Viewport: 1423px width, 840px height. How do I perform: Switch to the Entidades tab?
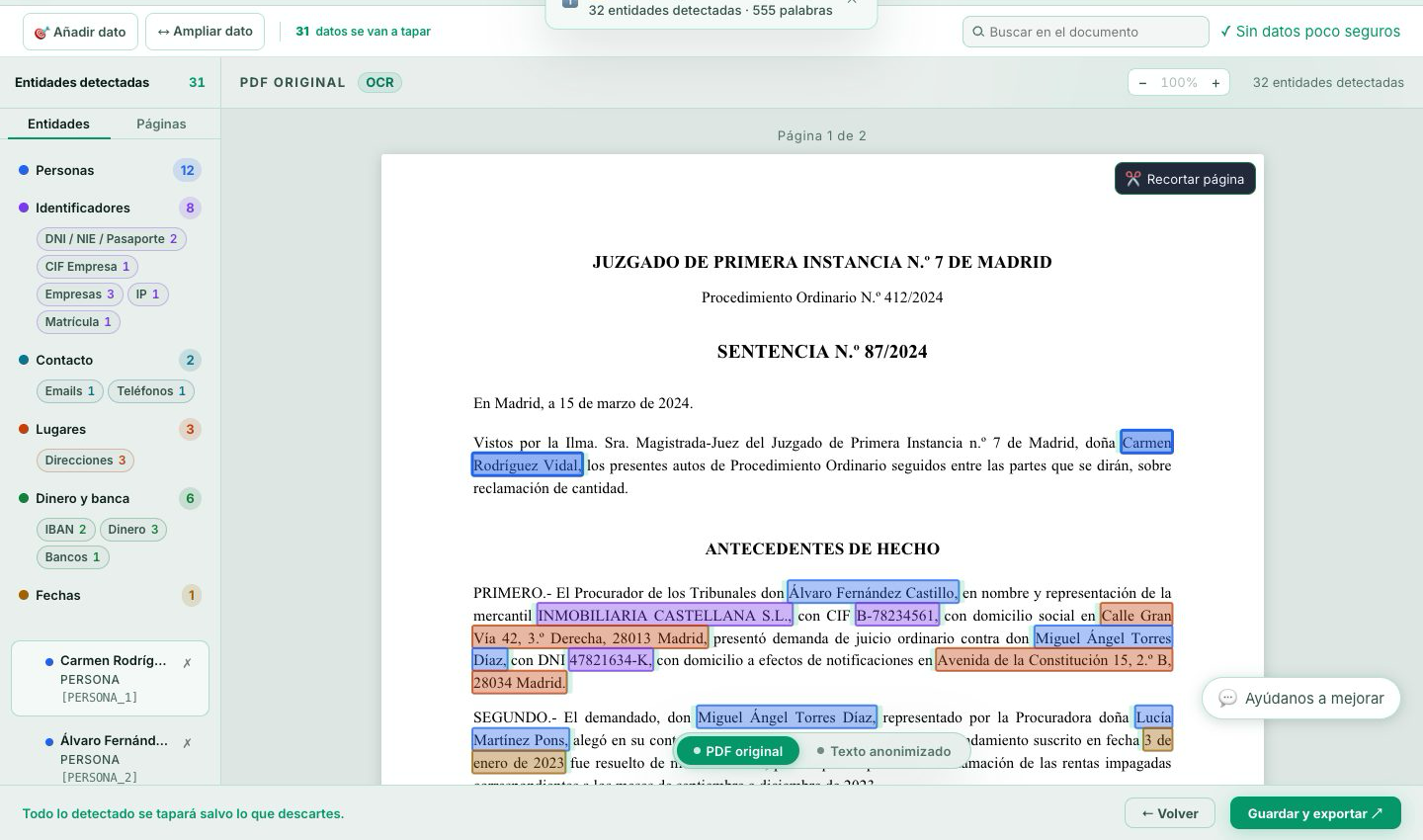pyautogui.click(x=58, y=124)
